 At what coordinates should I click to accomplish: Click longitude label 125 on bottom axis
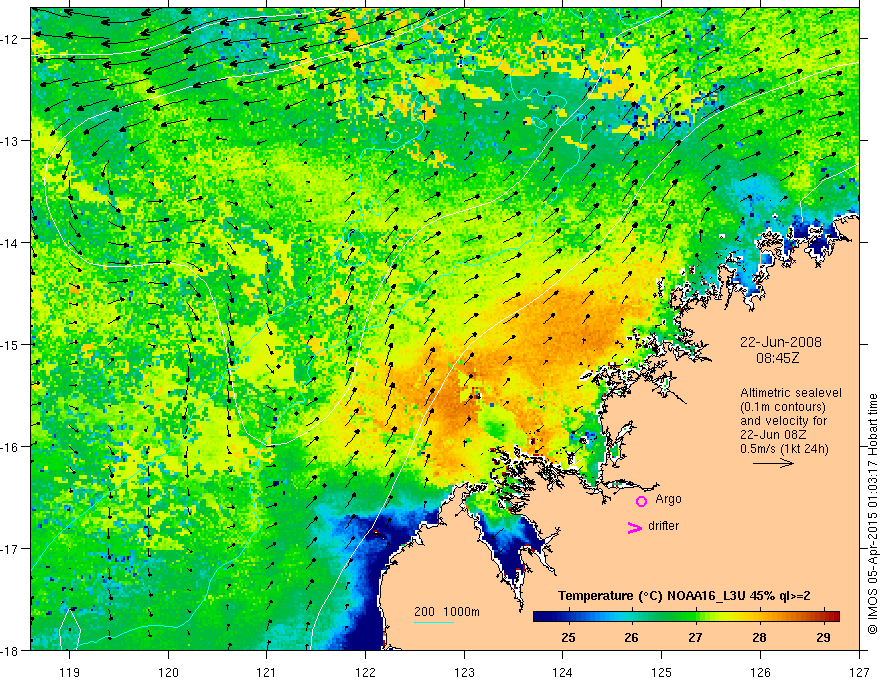tap(662, 672)
